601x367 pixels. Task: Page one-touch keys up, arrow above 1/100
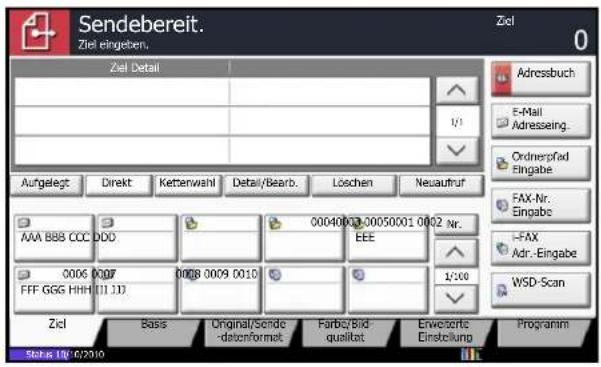(456, 252)
